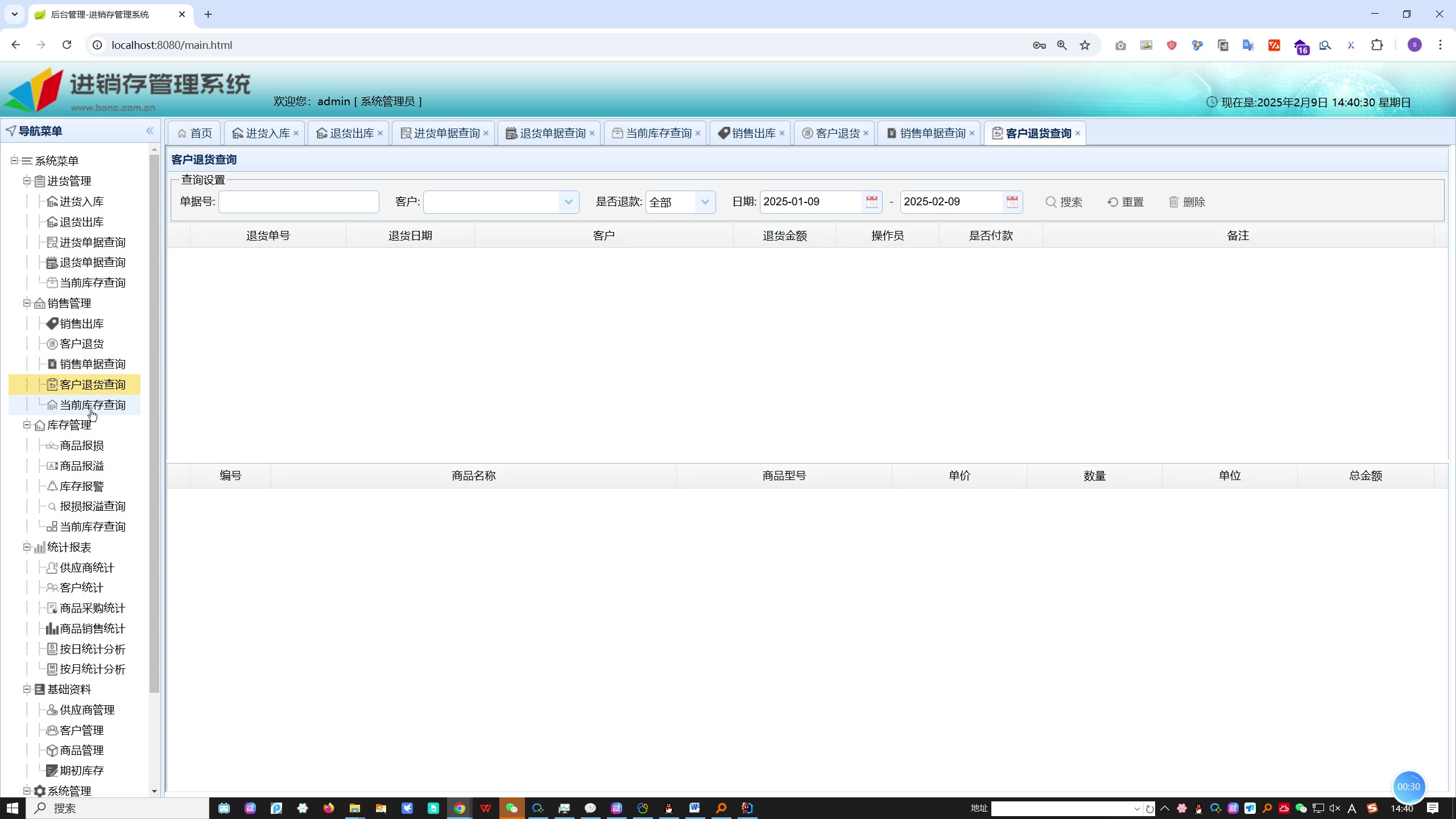Open end date calendar picker
1456x819 pixels.
tap(1012, 202)
